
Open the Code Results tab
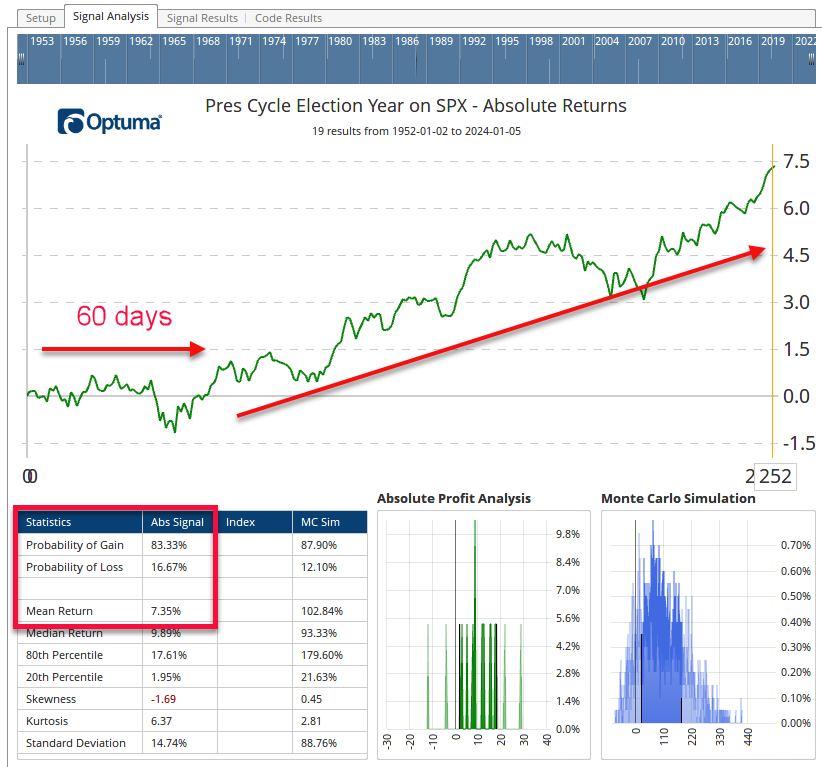pyautogui.click(x=288, y=18)
